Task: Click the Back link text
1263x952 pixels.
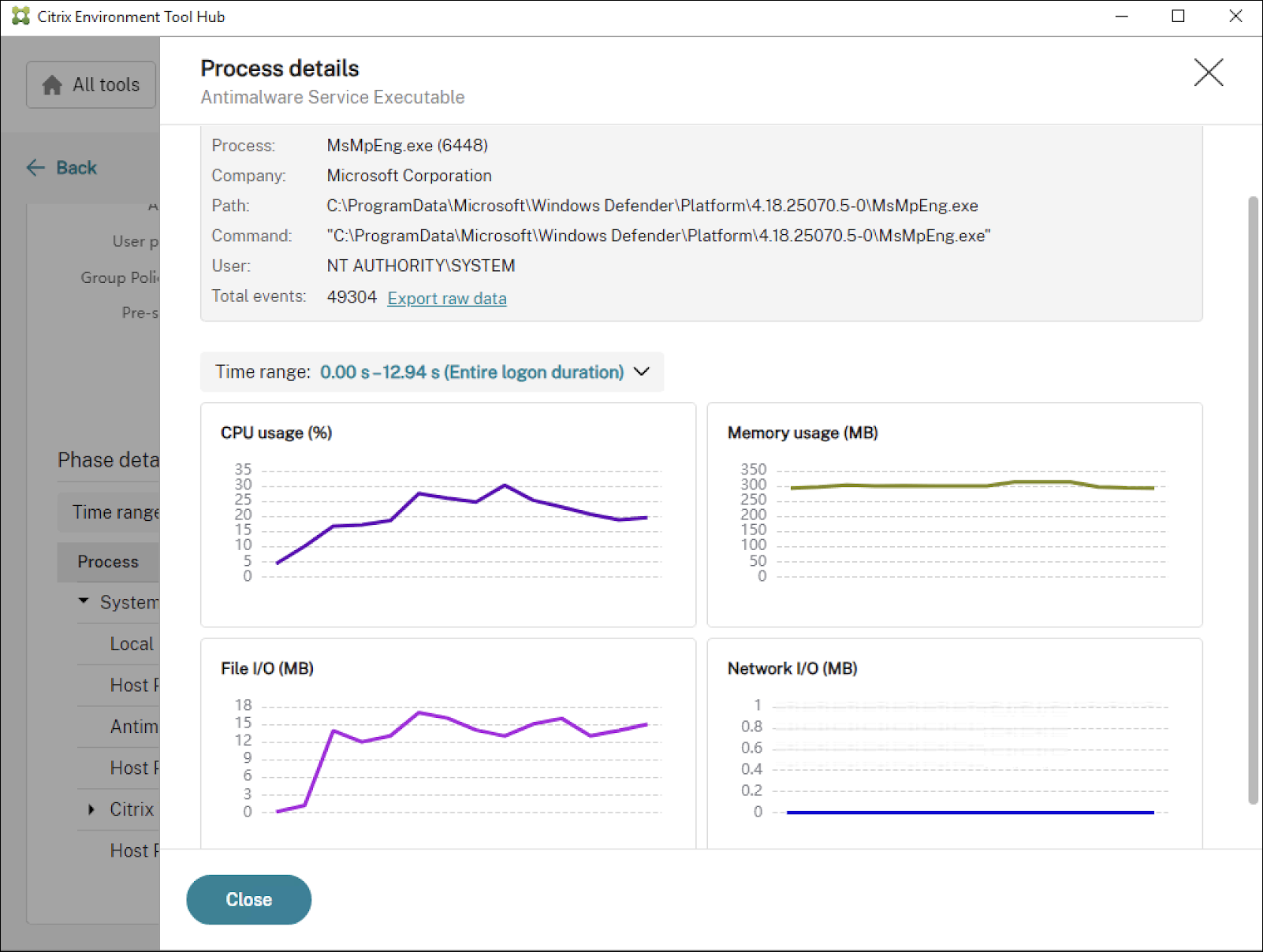Action: click(x=76, y=168)
